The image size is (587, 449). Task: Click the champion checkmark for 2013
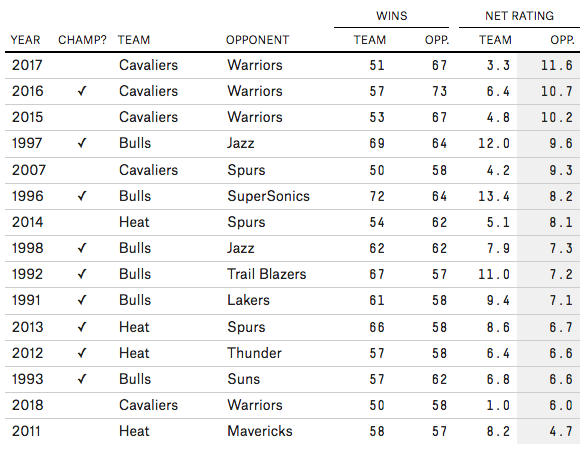tap(82, 327)
